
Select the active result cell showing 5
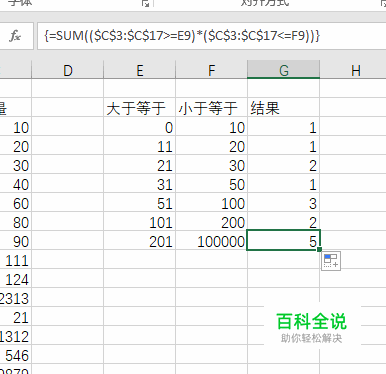(x=284, y=240)
